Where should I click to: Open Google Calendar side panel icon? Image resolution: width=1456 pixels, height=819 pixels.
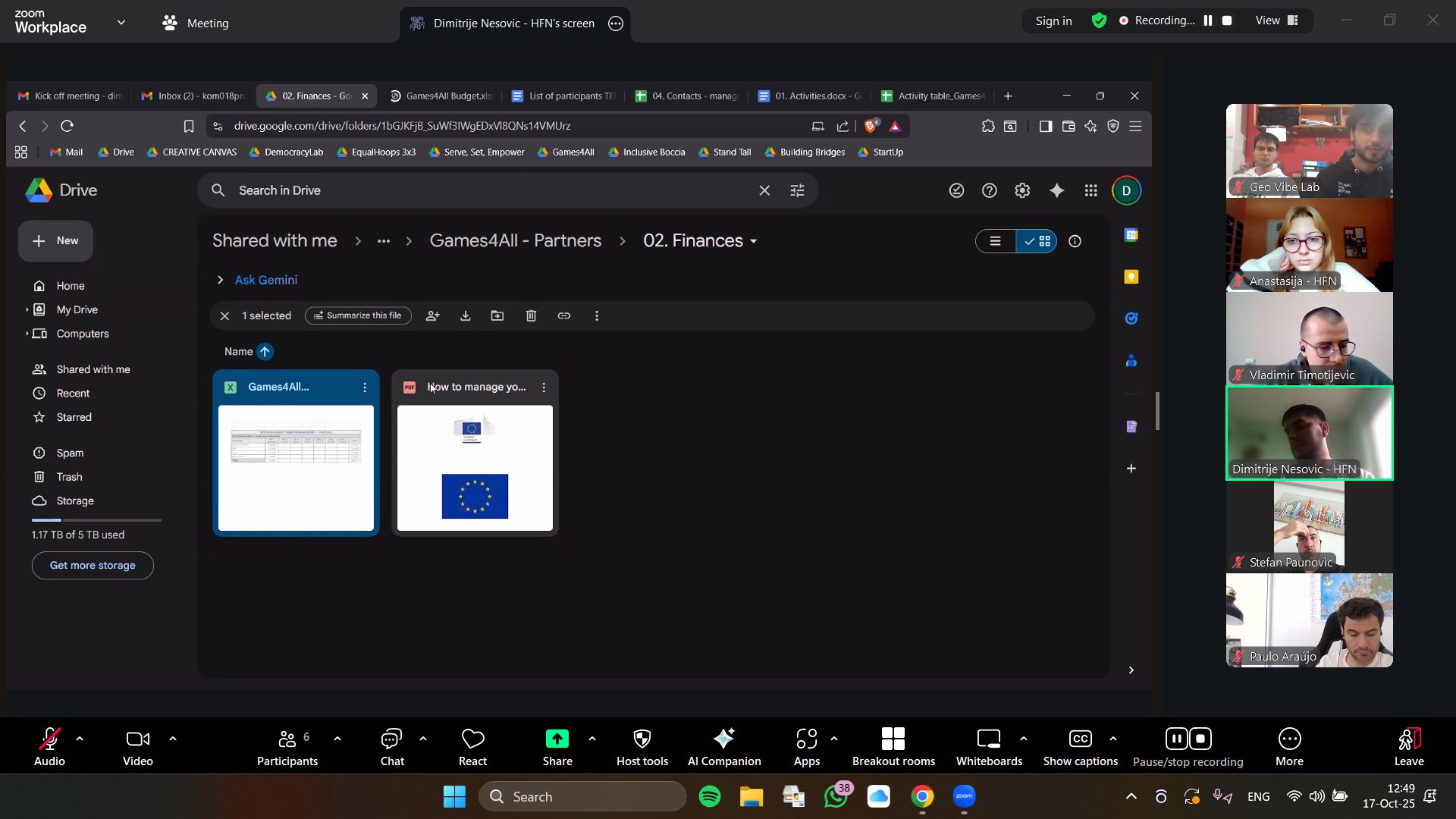point(1131,235)
